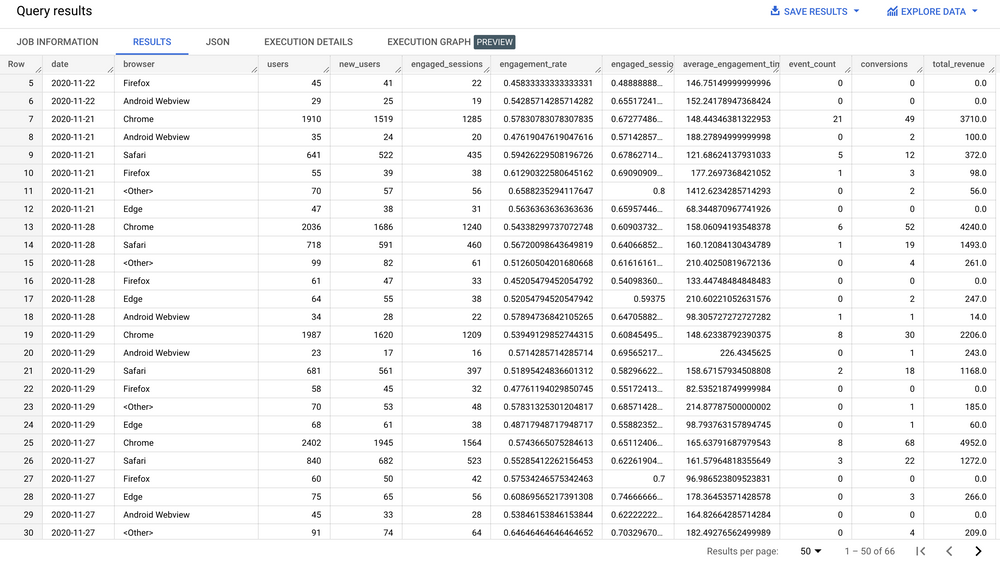Click the total_revenue column header
The image size is (1000, 562).
959,64
